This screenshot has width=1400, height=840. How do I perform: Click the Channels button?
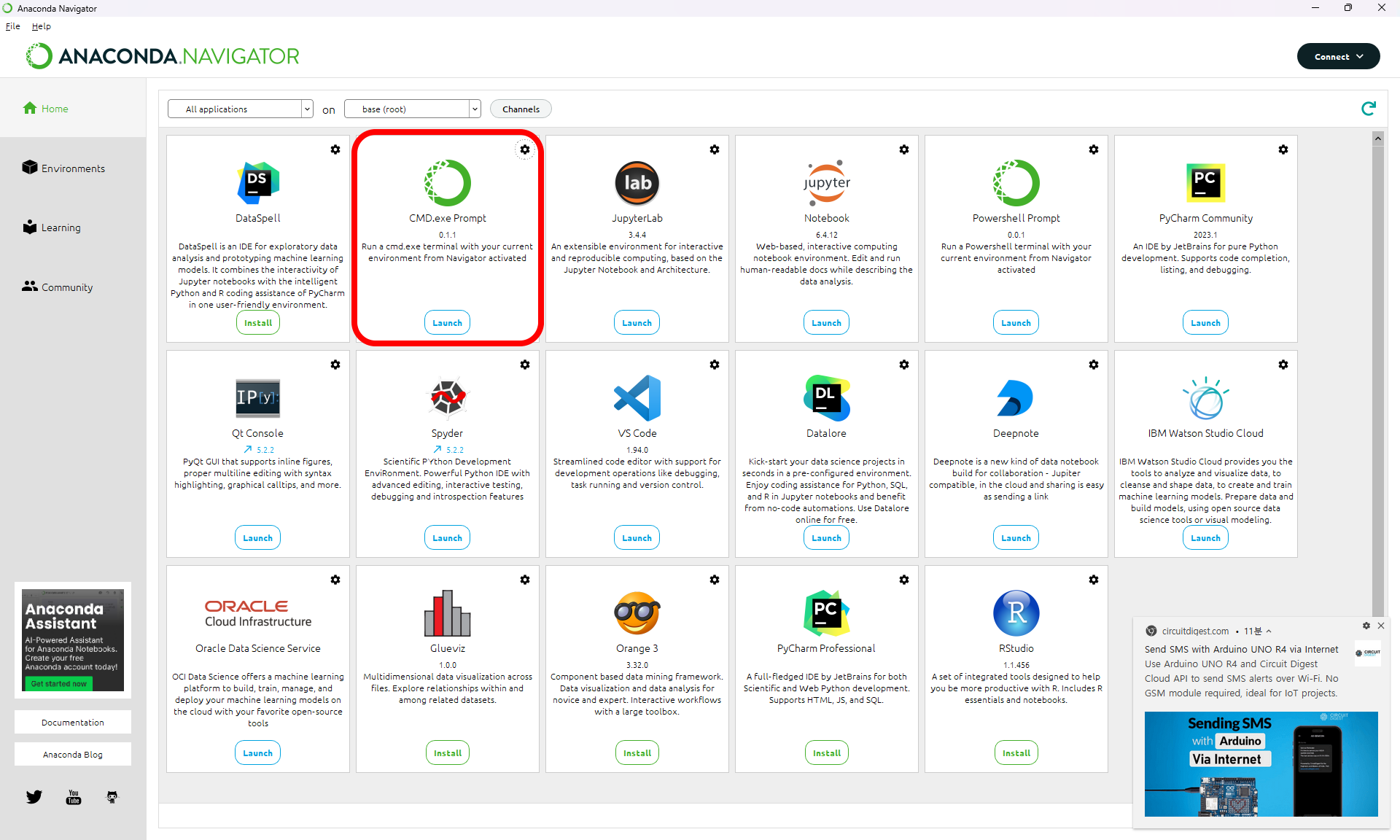(x=521, y=109)
